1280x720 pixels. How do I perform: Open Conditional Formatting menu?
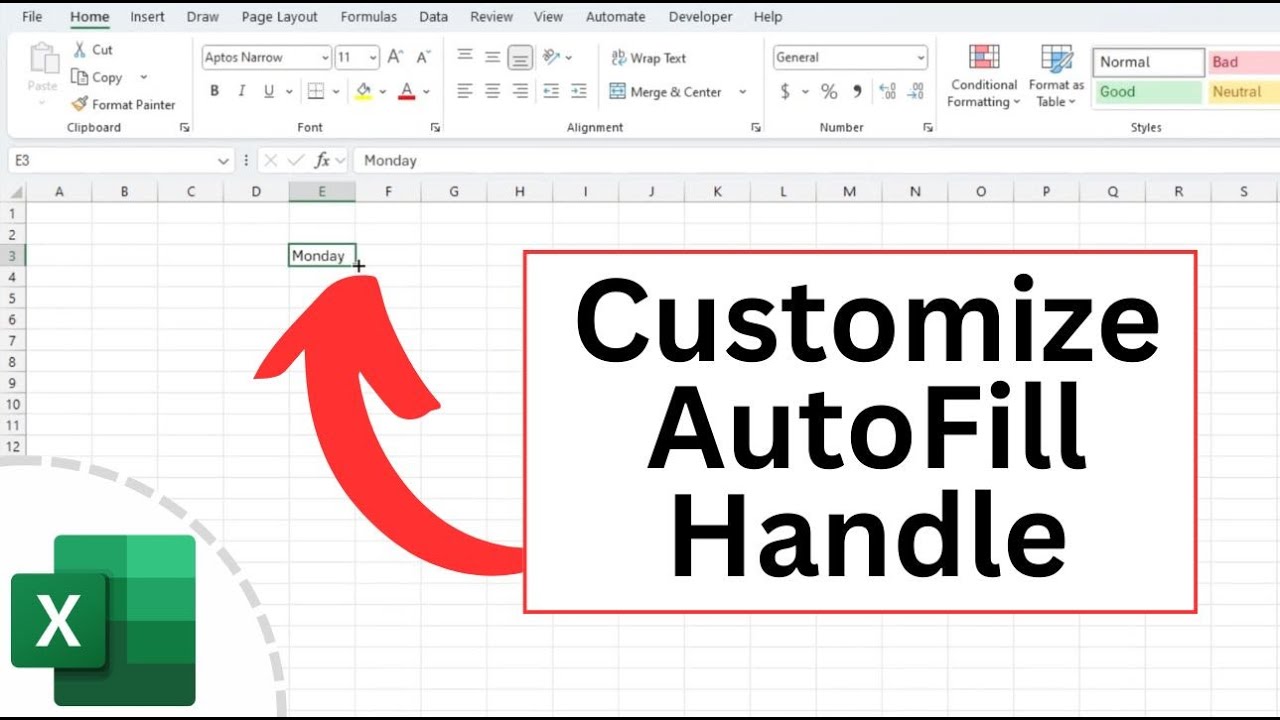point(984,76)
